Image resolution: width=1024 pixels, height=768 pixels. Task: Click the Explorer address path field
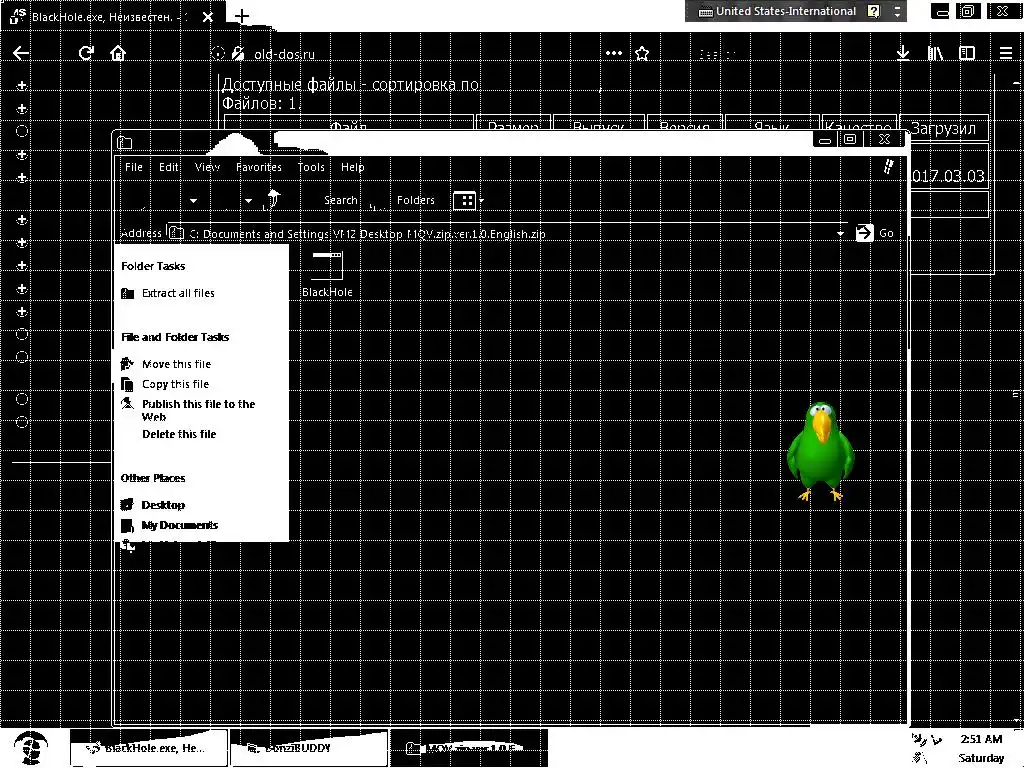(x=506, y=234)
